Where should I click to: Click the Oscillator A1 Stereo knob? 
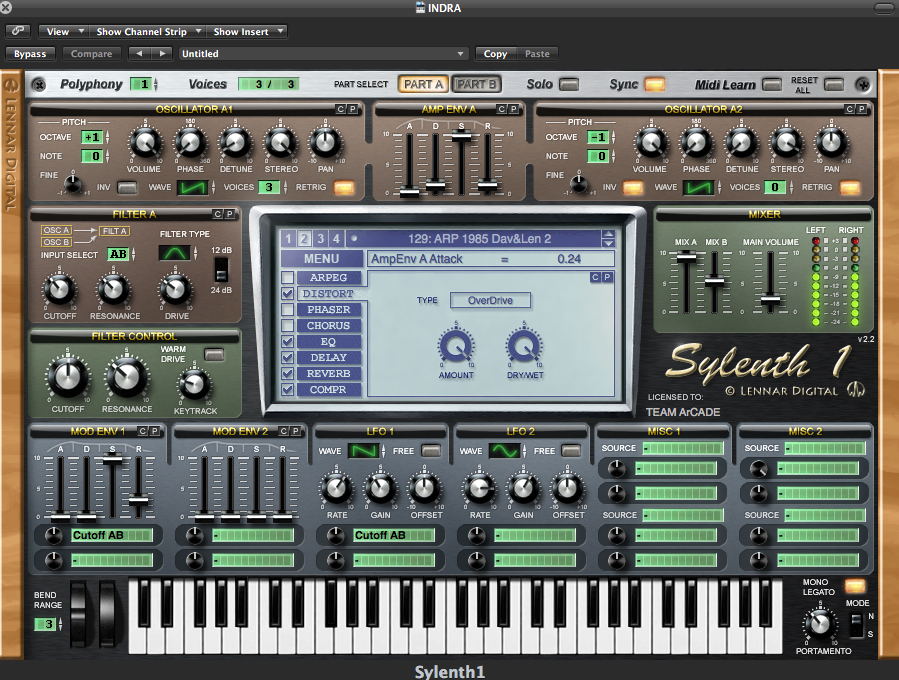coord(280,142)
